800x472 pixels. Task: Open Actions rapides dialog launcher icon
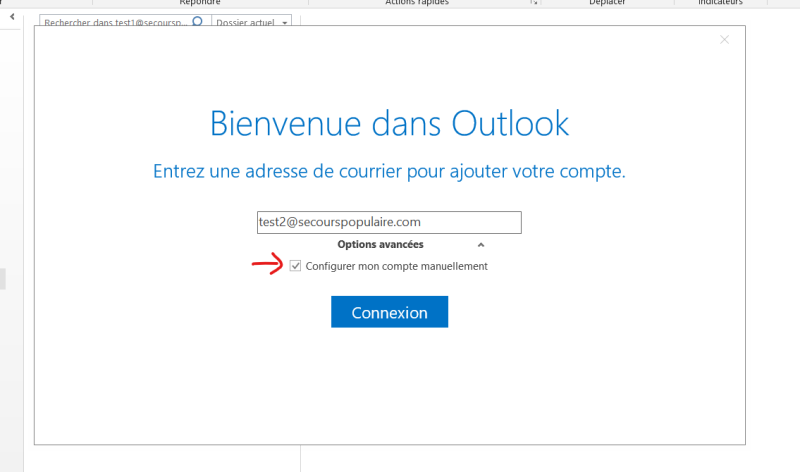coord(533,3)
